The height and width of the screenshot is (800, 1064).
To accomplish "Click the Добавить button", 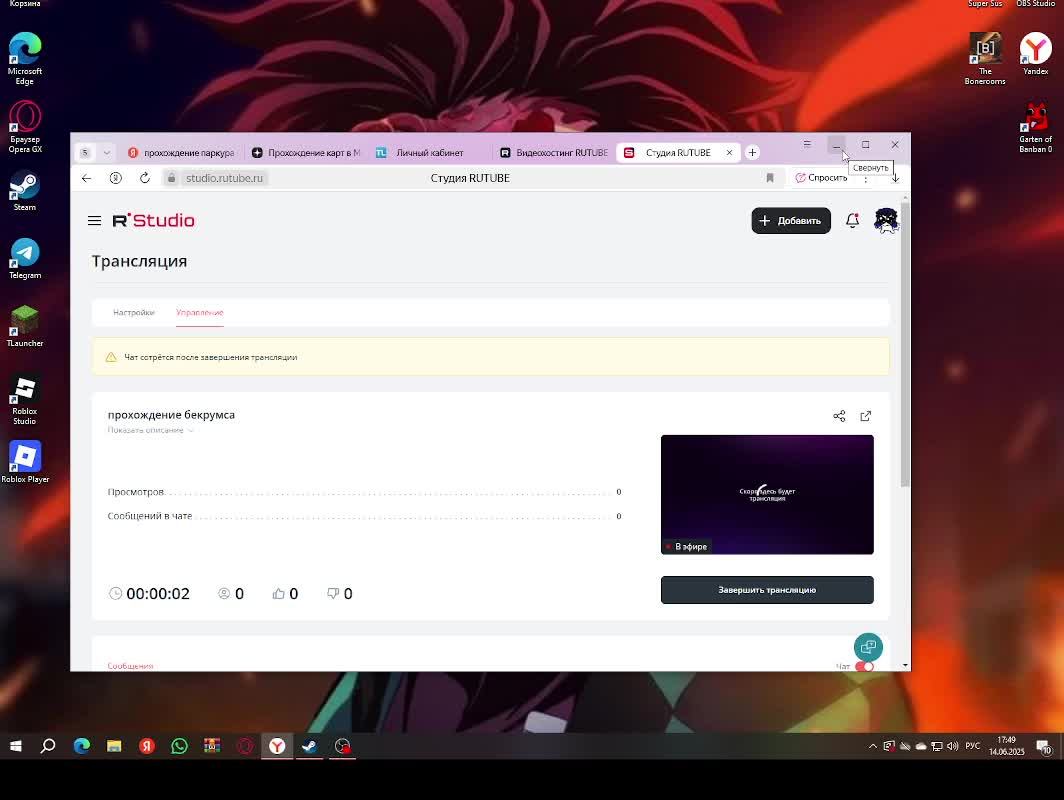I will point(791,221).
